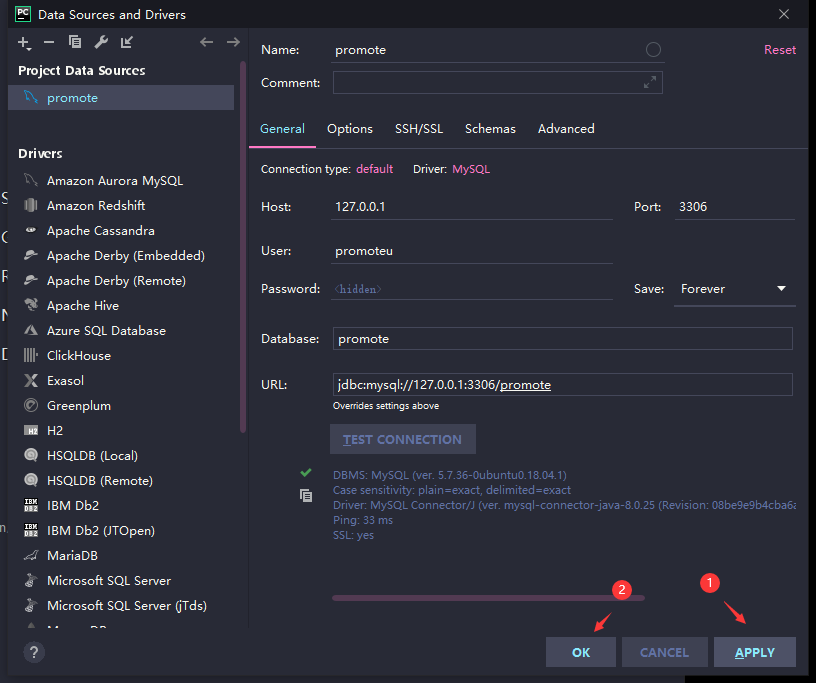This screenshot has width=816, height=683.
Task: Open the SSH/SSL tab
Action: coord(419,129)
